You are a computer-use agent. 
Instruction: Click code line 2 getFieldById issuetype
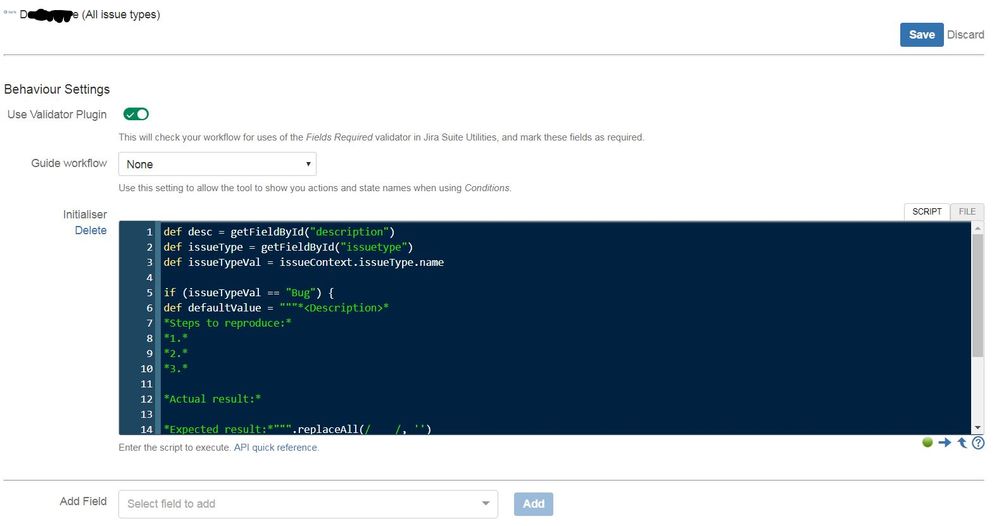288,247
